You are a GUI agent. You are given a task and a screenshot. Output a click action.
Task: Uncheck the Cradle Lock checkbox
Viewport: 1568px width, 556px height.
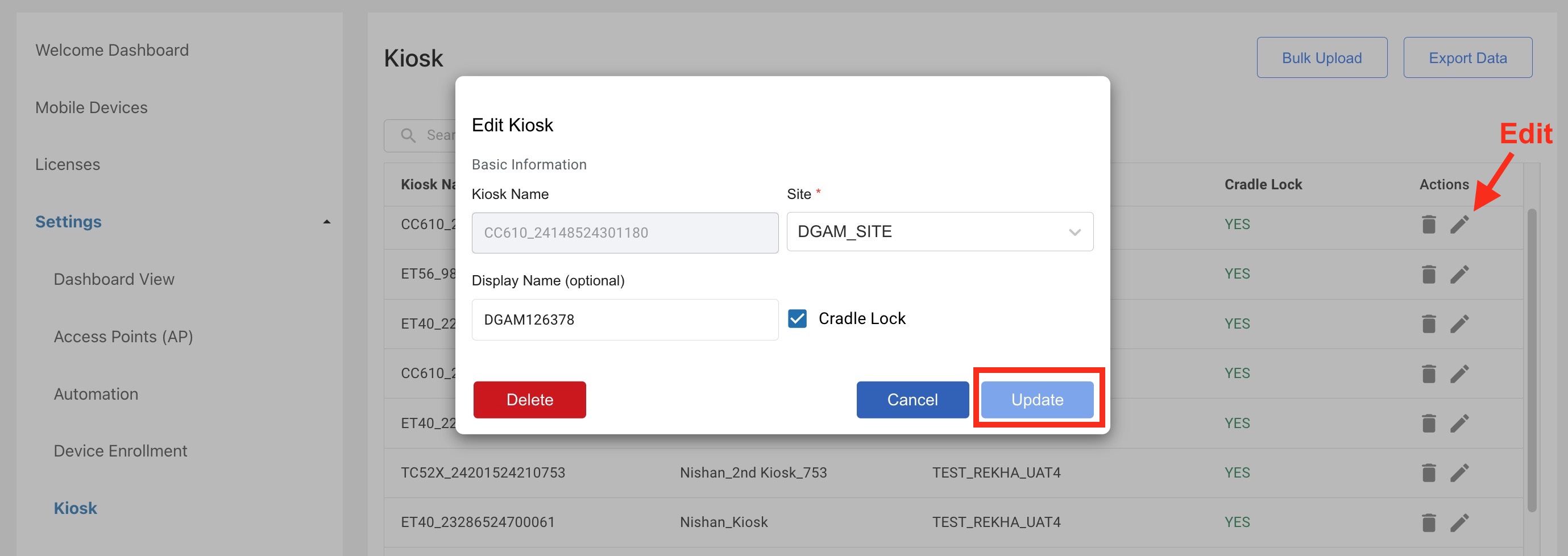pyautogui.click(x=798, y=318)
